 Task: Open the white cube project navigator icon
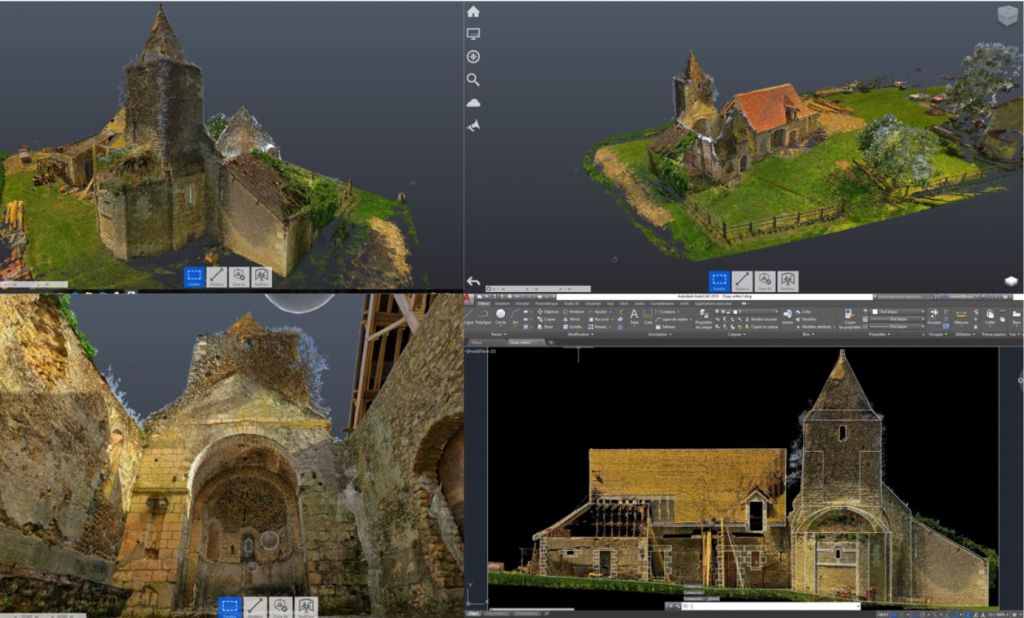[1010, 281]
